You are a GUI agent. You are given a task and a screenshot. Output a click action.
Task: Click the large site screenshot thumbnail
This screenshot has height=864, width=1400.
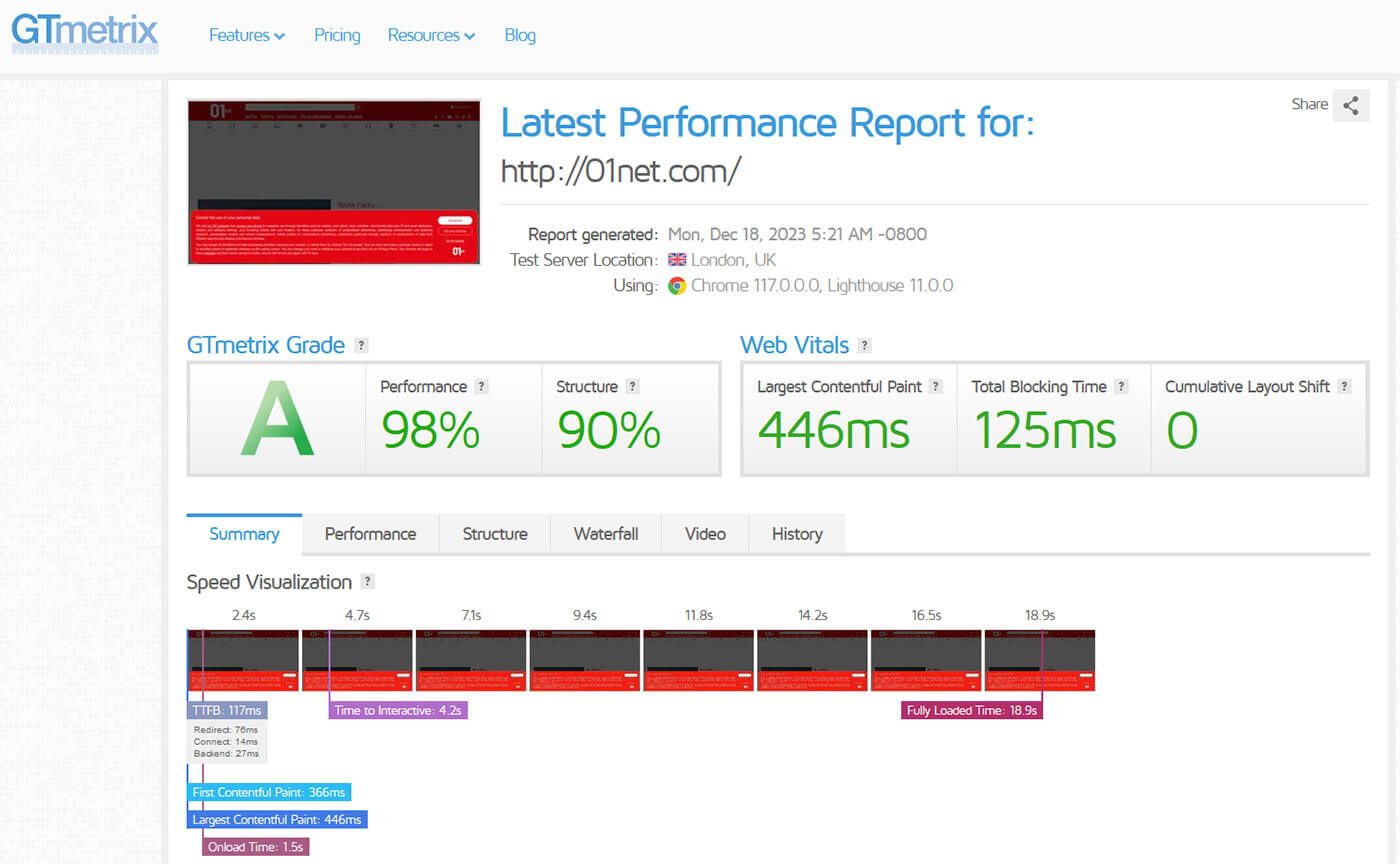334,182
